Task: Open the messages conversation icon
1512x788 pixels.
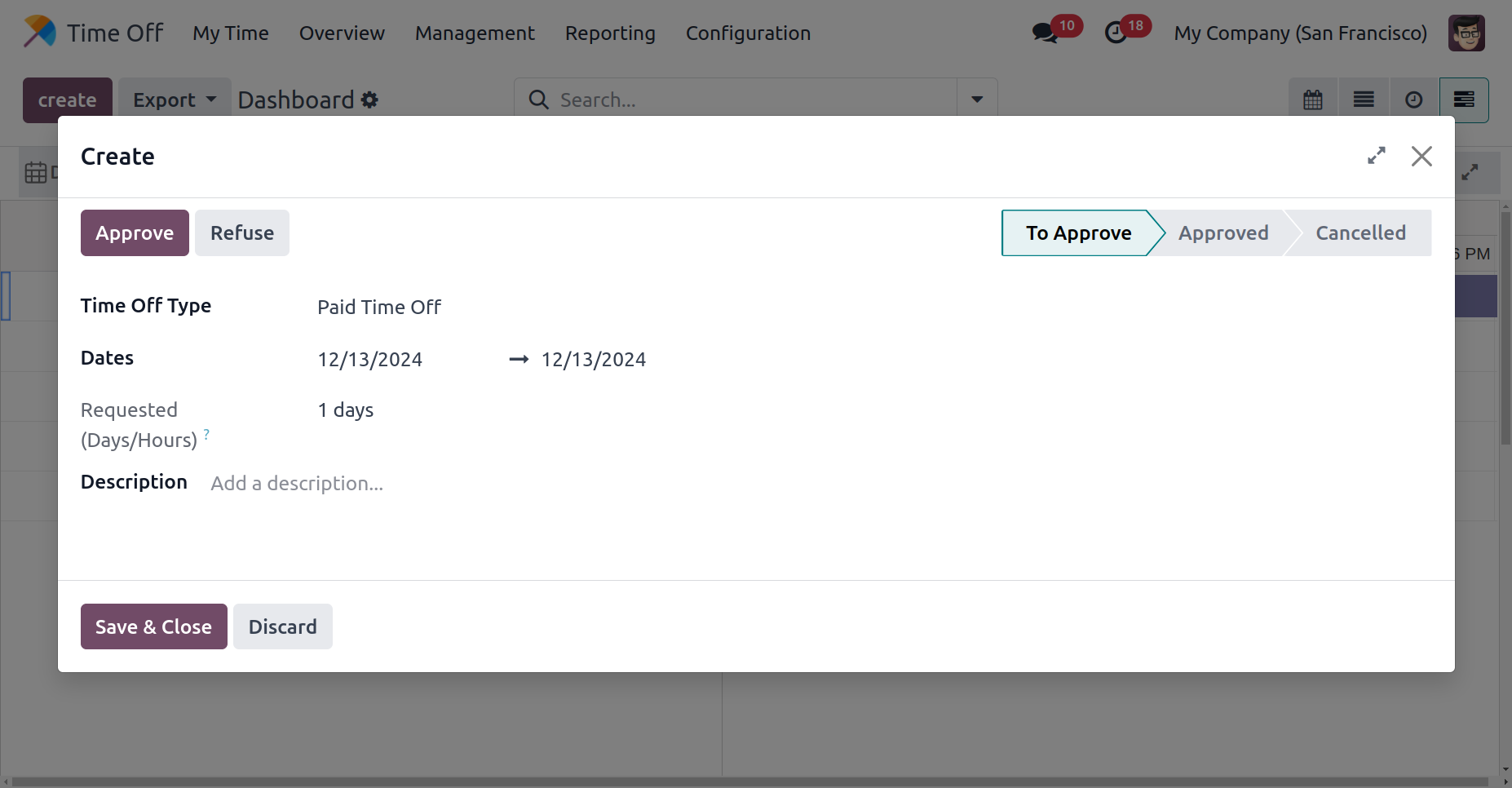Action: click(1044, 33)
